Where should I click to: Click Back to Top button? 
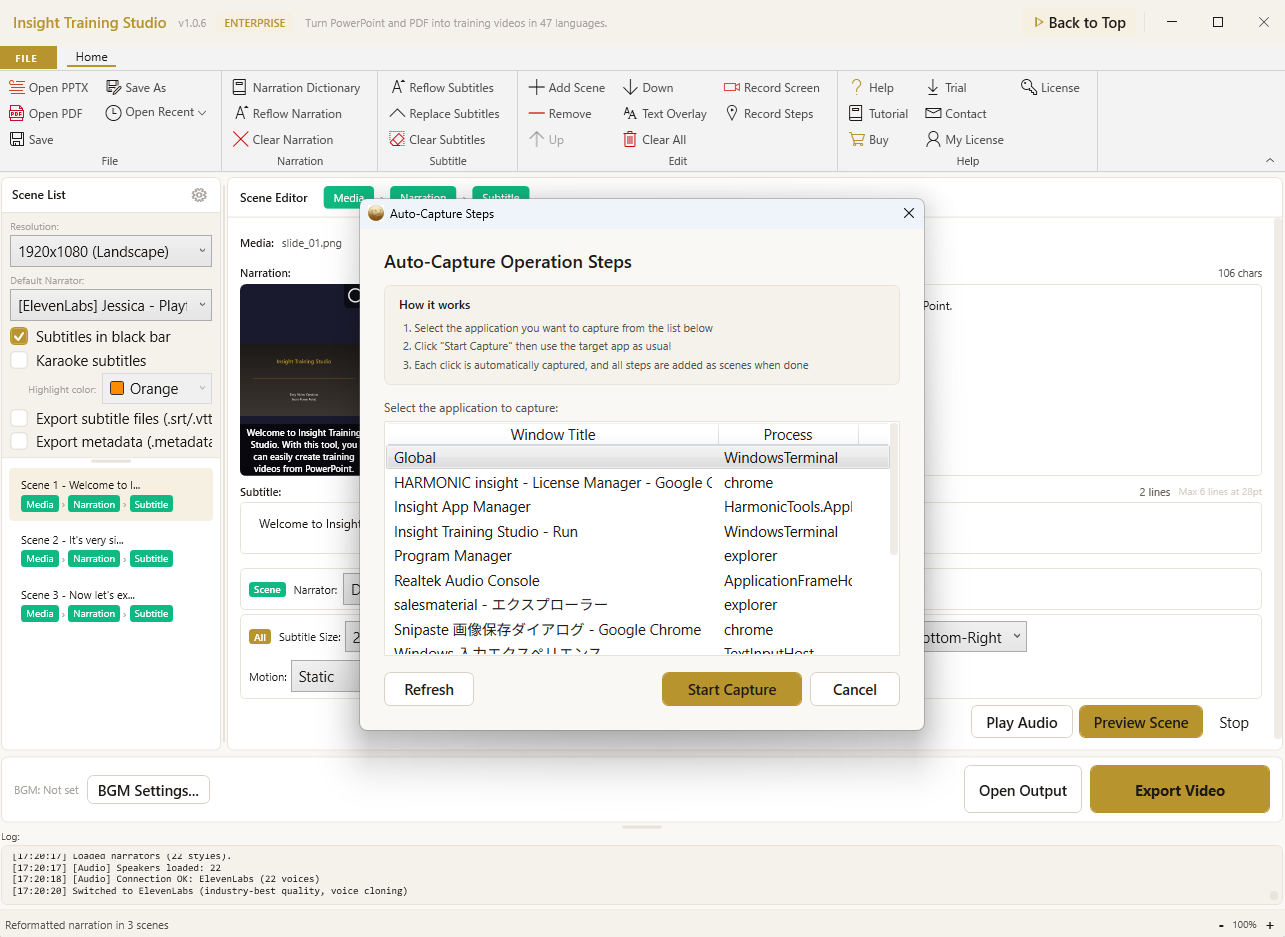click(1078, 23)
